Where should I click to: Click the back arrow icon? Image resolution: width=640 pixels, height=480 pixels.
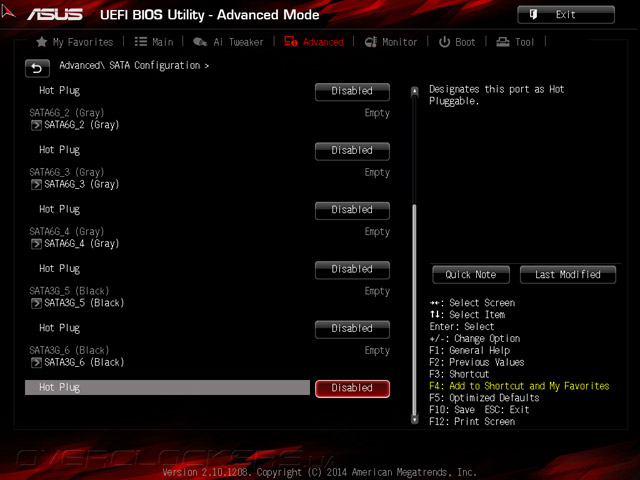coord(37,68)
